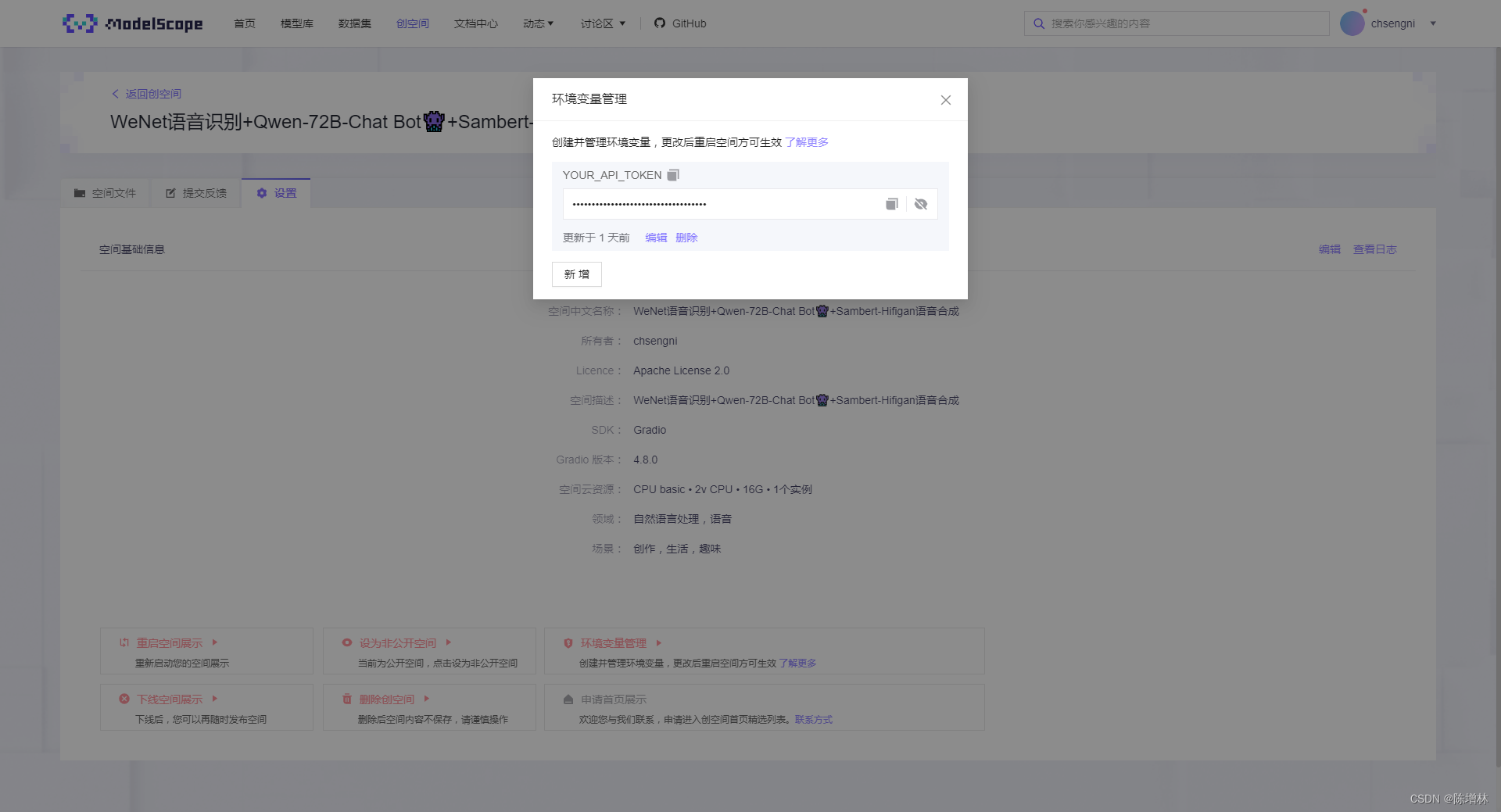Click the restart icon beside 重启空间展示
The height and width of the screenshot is (812, 1501).
pos(124,642)
